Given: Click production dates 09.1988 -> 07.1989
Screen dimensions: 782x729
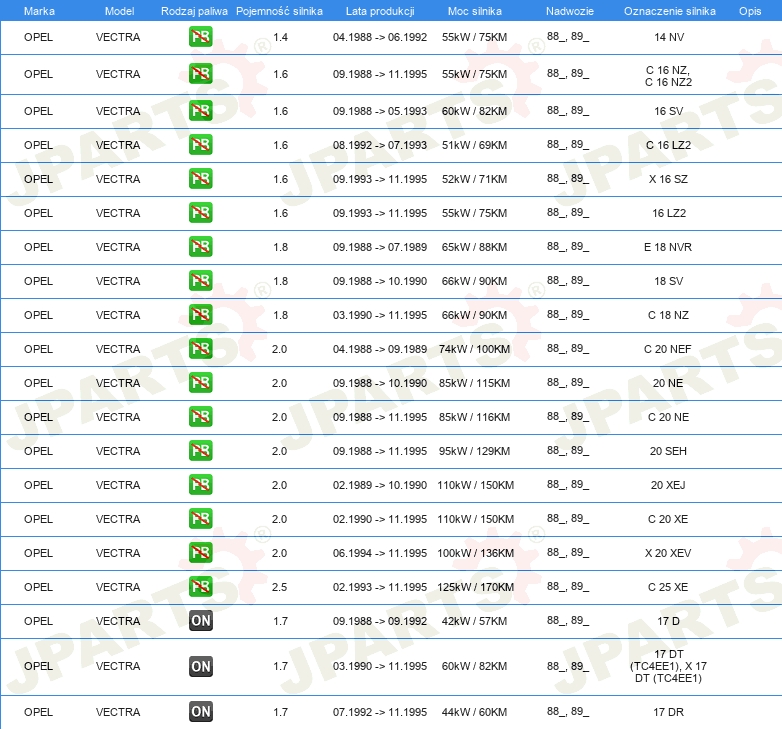Looking at the screenshot, I should click(380, 247).
